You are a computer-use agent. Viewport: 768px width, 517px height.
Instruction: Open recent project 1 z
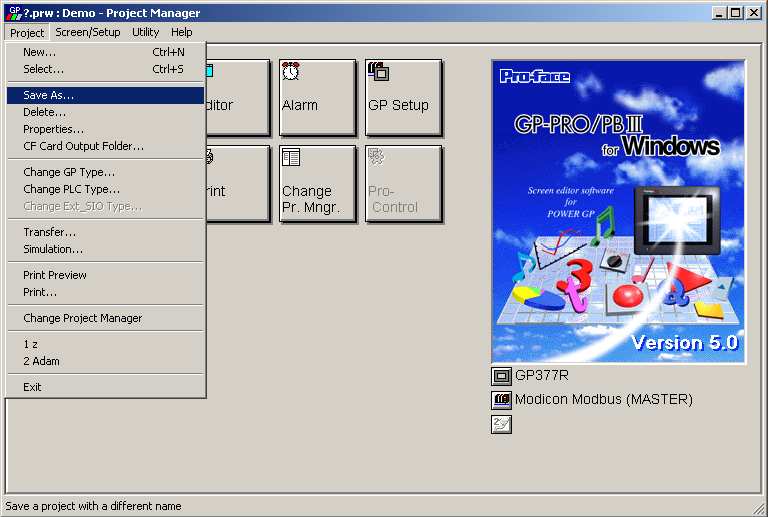105,344
